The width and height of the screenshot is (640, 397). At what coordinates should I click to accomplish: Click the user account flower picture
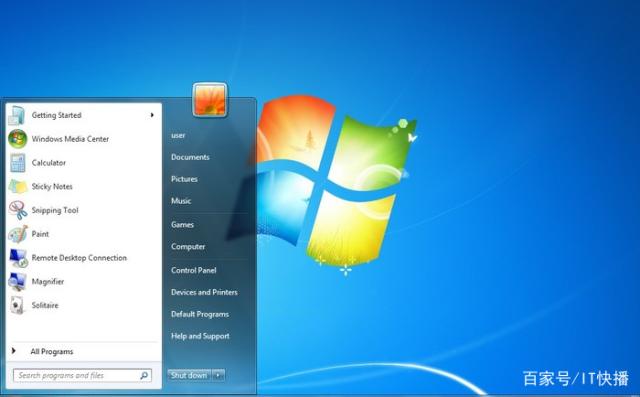coord(210,100)
